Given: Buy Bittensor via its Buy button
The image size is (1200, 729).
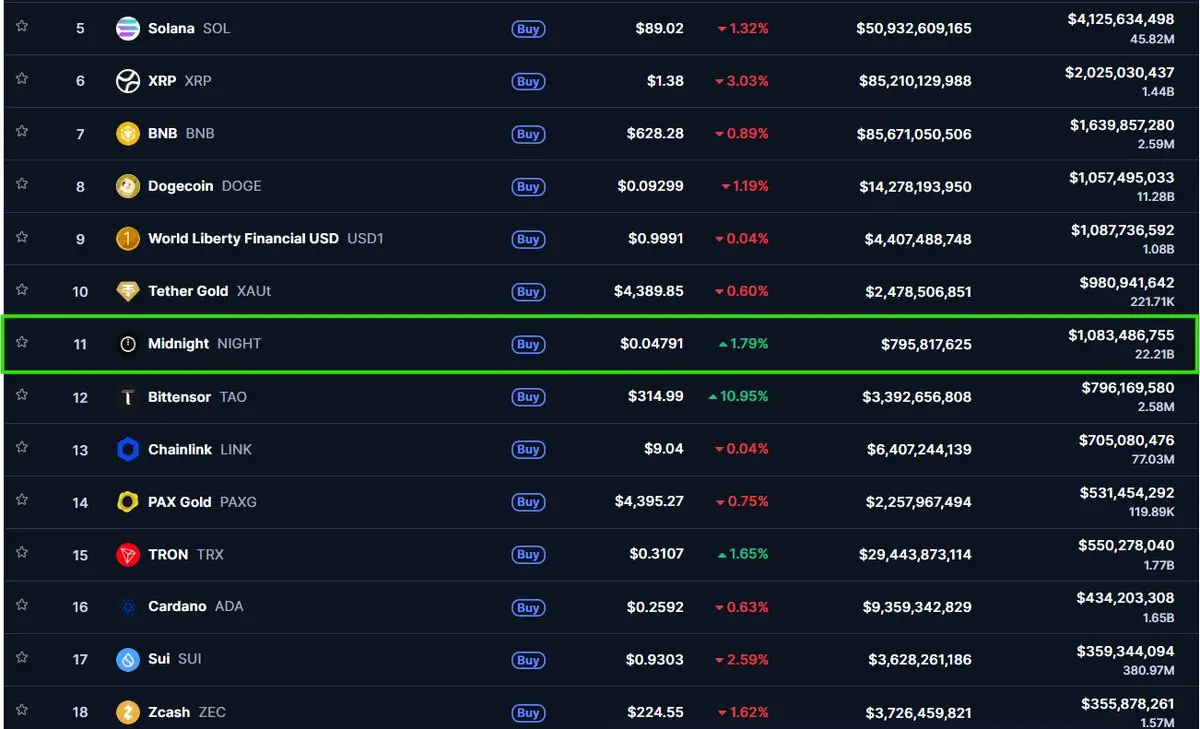Looking at the screenshot, I should [x=528, y=397].
